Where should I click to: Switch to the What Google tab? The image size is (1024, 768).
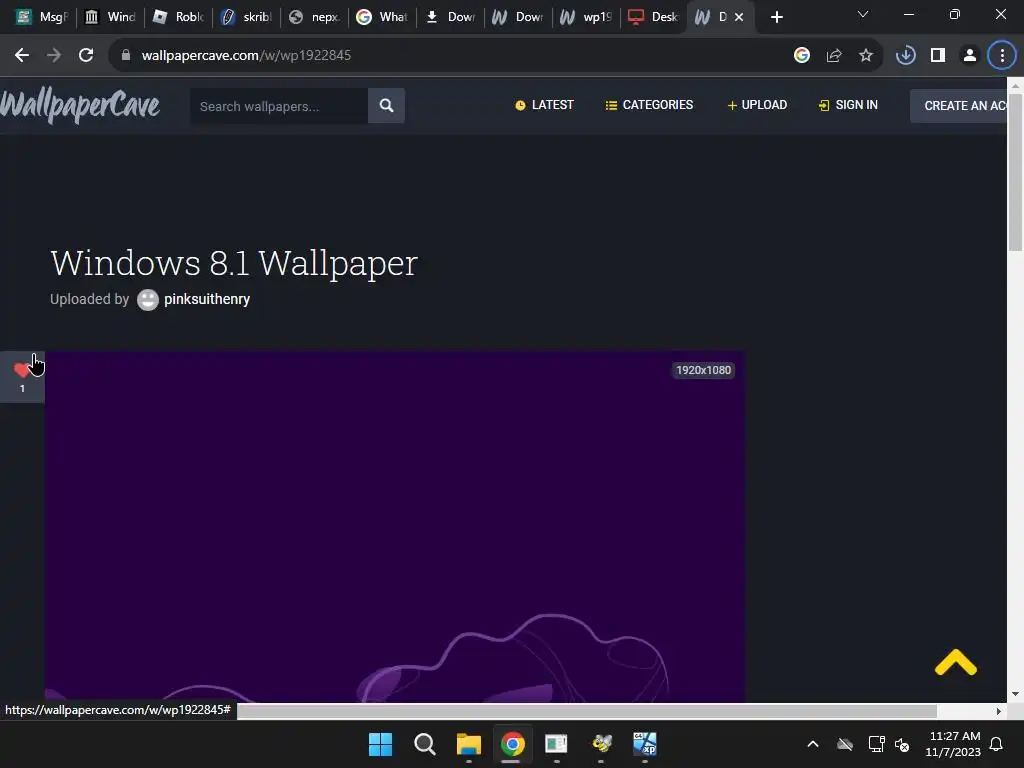[382, 17]
